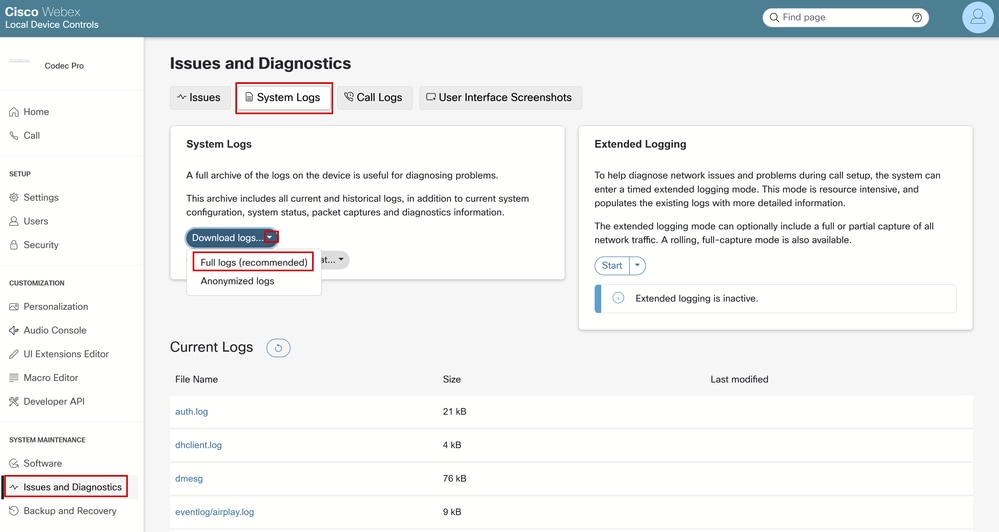Click the Macro Editor lines icon
This screenshot has width=999, height=532.
(x=13, y=377)
